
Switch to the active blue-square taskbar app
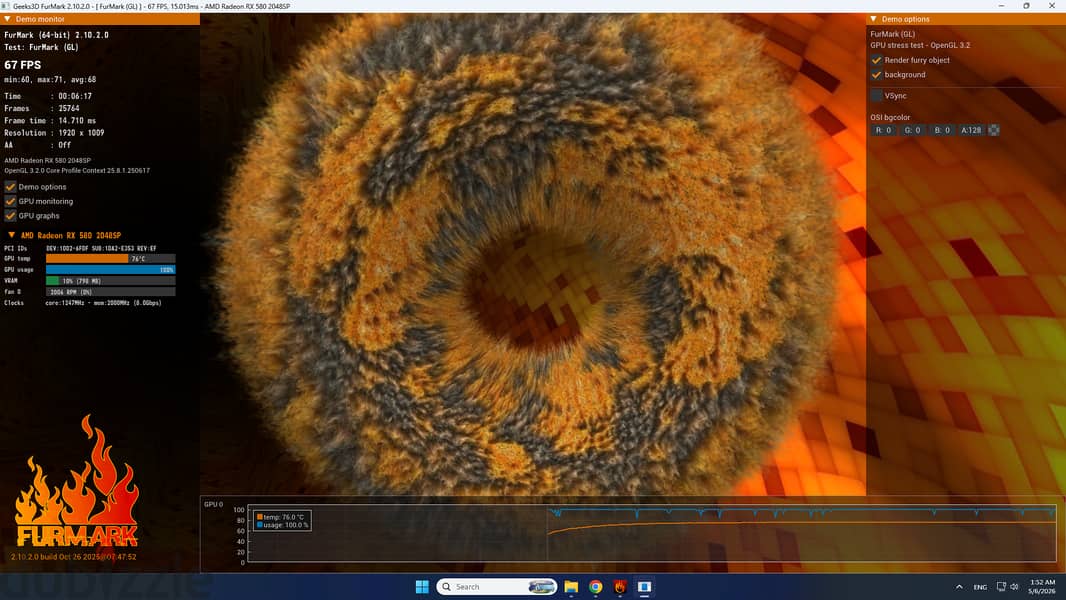click(644, 586)
